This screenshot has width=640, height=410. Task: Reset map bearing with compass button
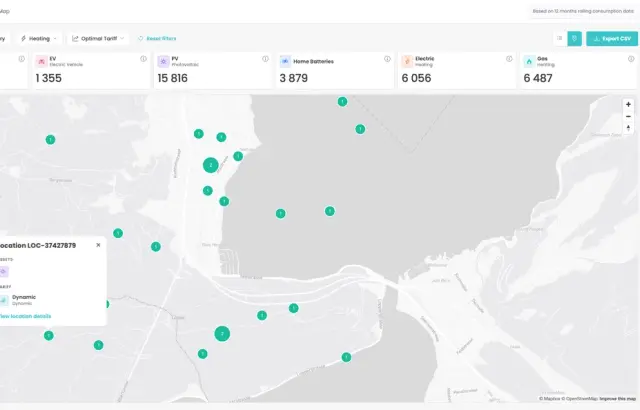click(628, 128)
